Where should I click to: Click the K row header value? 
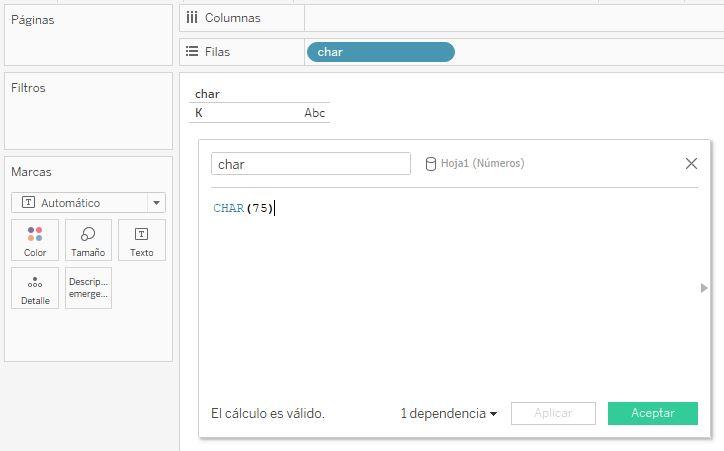coord(199,113)
